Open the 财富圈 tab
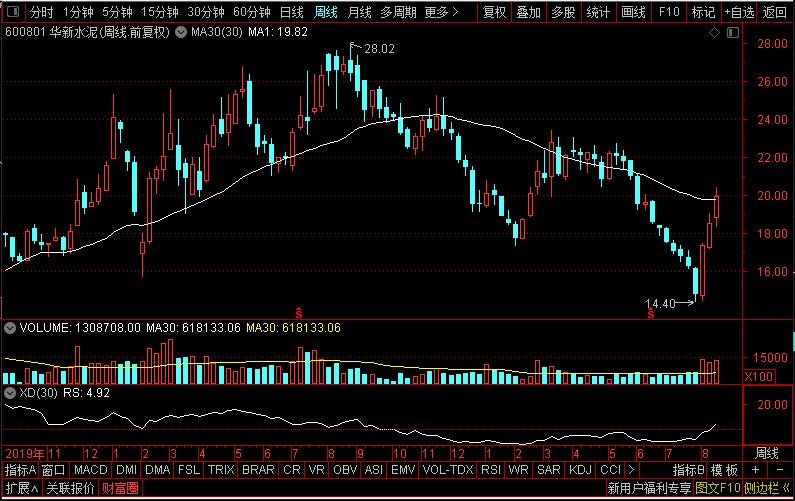Viewport: 795px width, 501px height. click(120, 488)
